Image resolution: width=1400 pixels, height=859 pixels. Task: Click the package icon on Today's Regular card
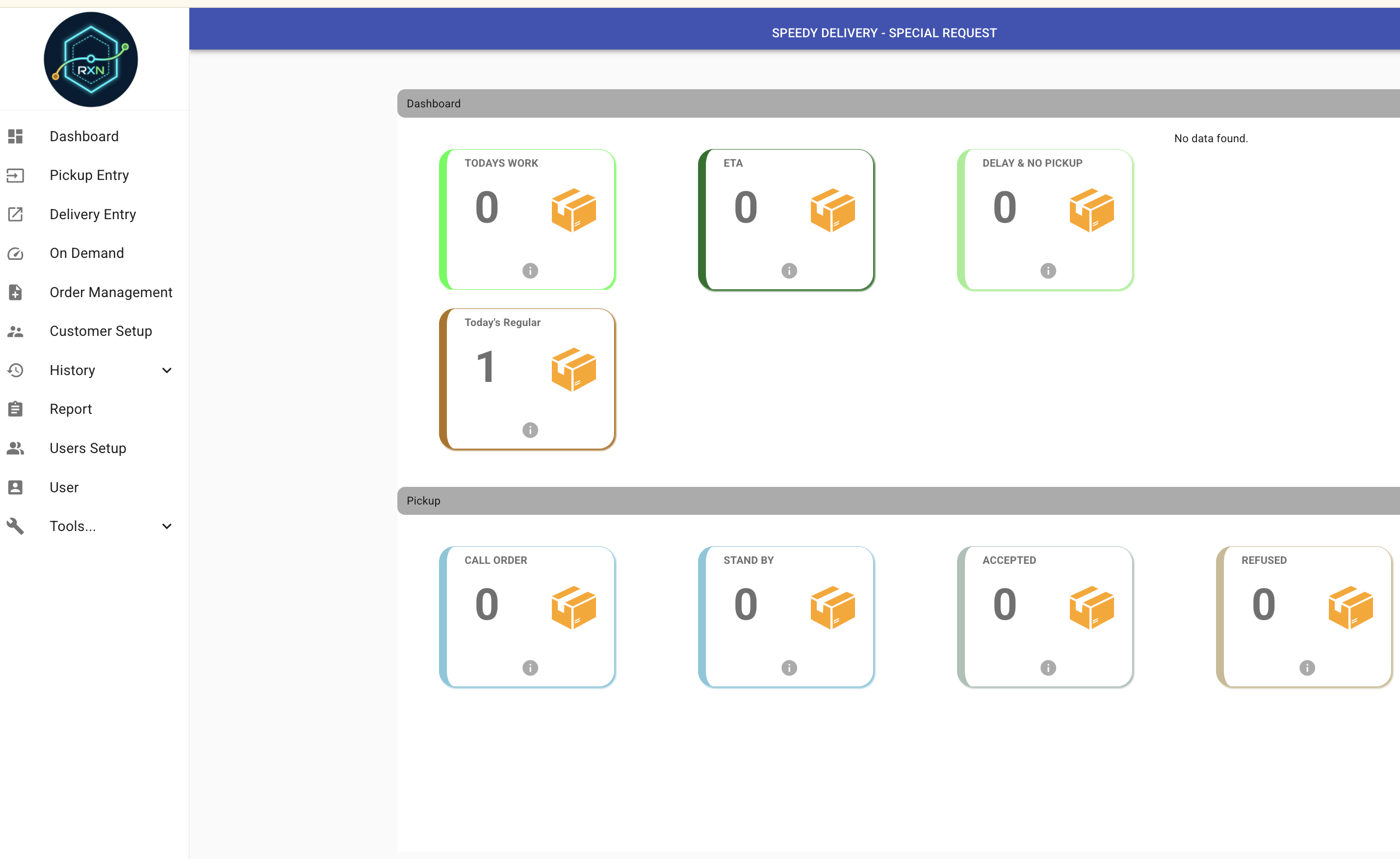coord(573,370)
